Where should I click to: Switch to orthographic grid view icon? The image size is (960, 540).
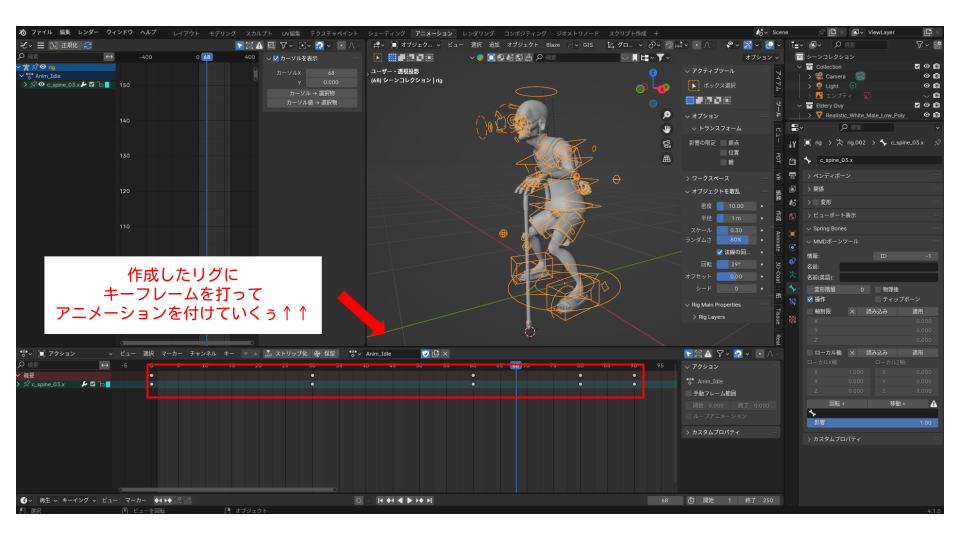tap(667, 158)
